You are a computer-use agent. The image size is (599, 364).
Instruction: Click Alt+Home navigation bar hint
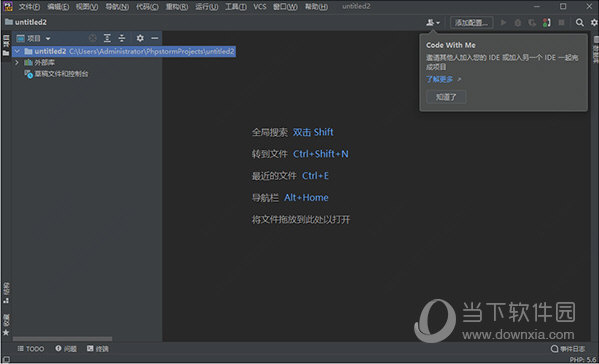tap(306, 197)
